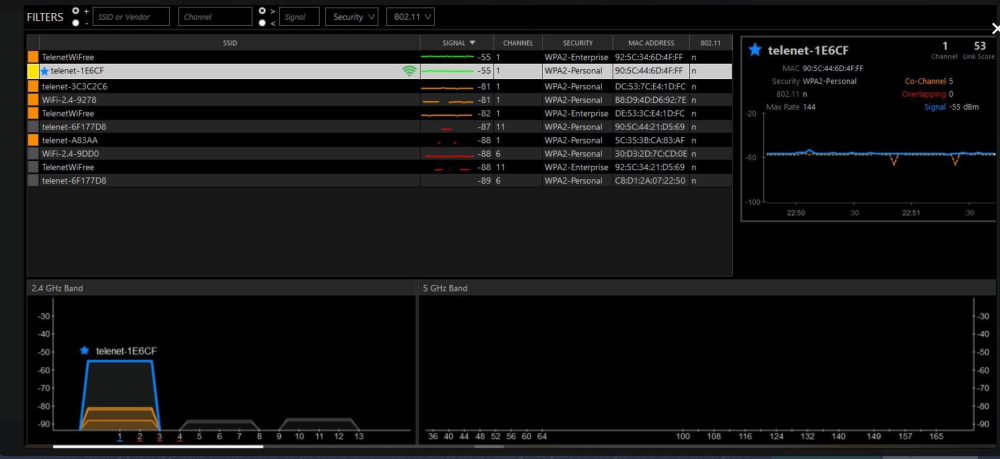The image size is (1000, 459).
Task: Select the telenet-A83AA network row
Action: [x=379, y=140]
